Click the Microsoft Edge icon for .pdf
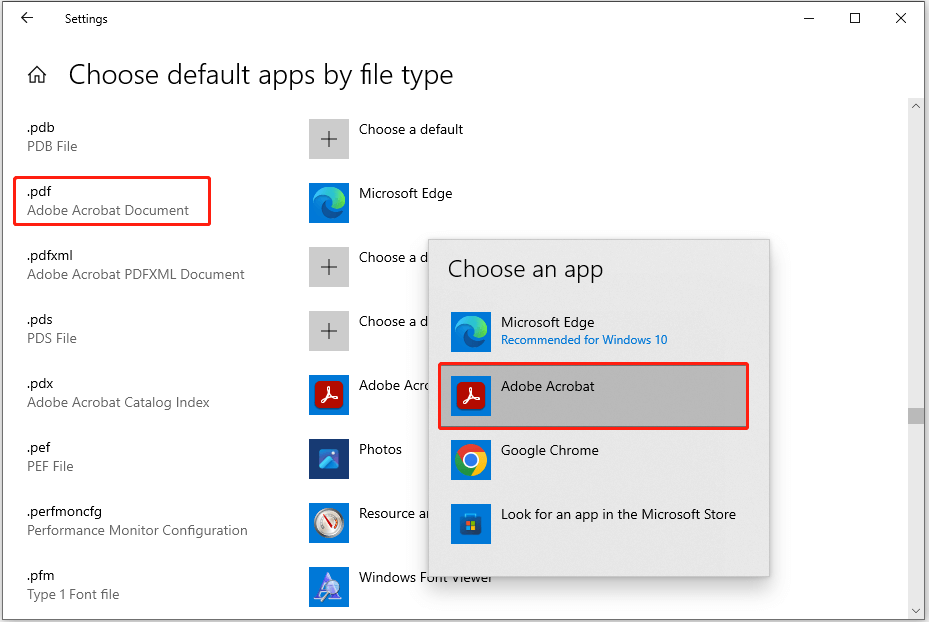 [329, 203]
